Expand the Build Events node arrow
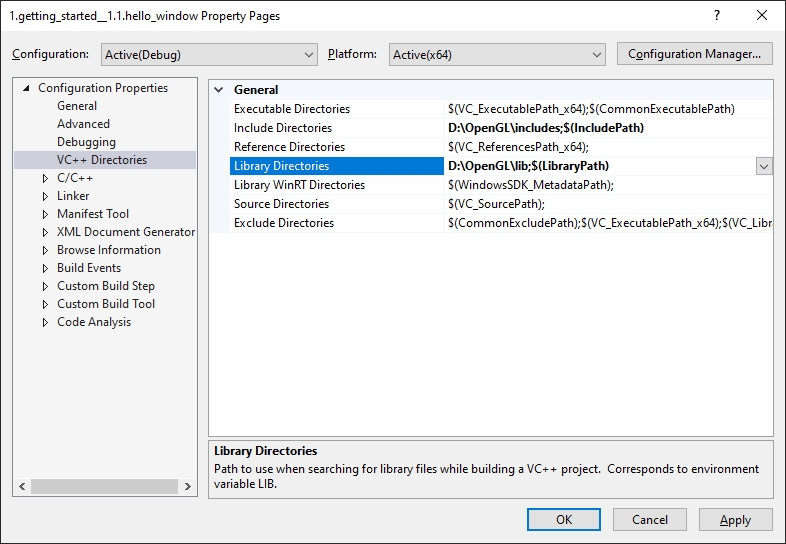 [45, 268]
